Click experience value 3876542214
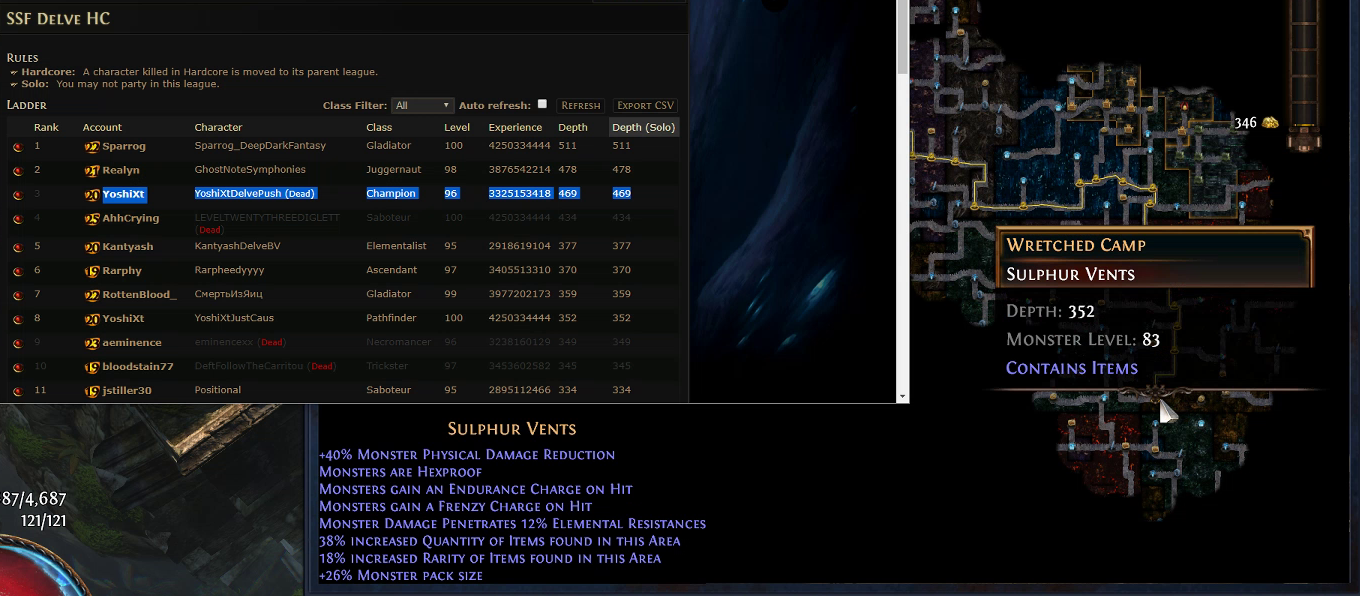Image resolution: width=1360 pixels, height=596 pixels. [519, 170]
